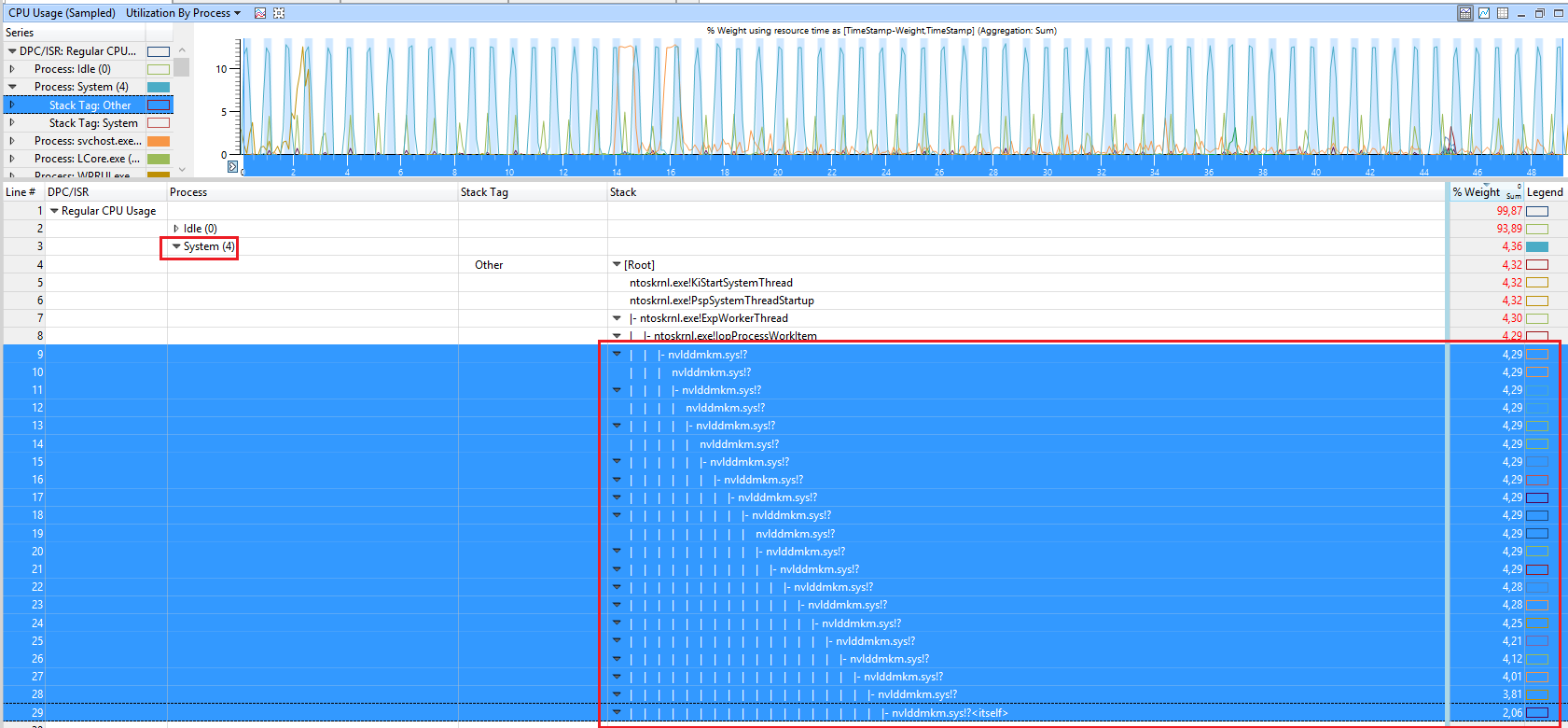Expand the Process: Idle (0) series

[x=12, y=69]
